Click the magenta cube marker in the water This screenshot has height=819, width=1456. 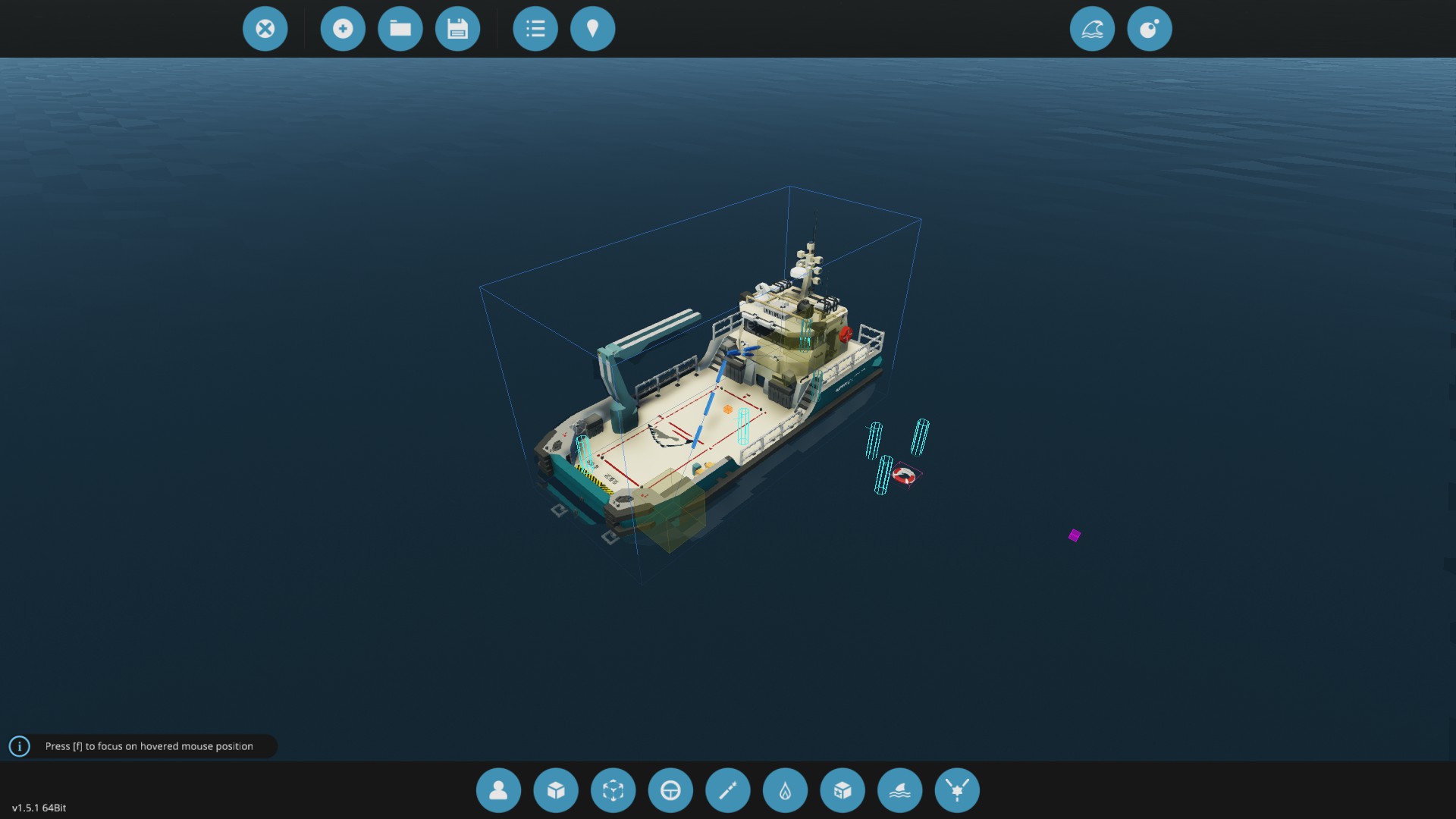pyautogui.click(x=1074, y=535)
